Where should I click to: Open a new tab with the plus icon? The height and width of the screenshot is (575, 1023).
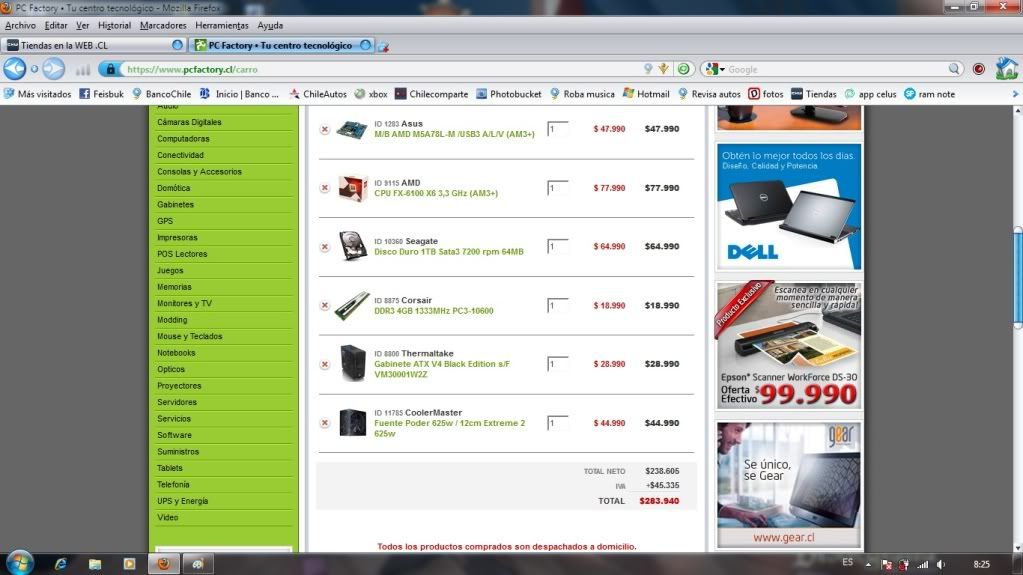point(384,46)
